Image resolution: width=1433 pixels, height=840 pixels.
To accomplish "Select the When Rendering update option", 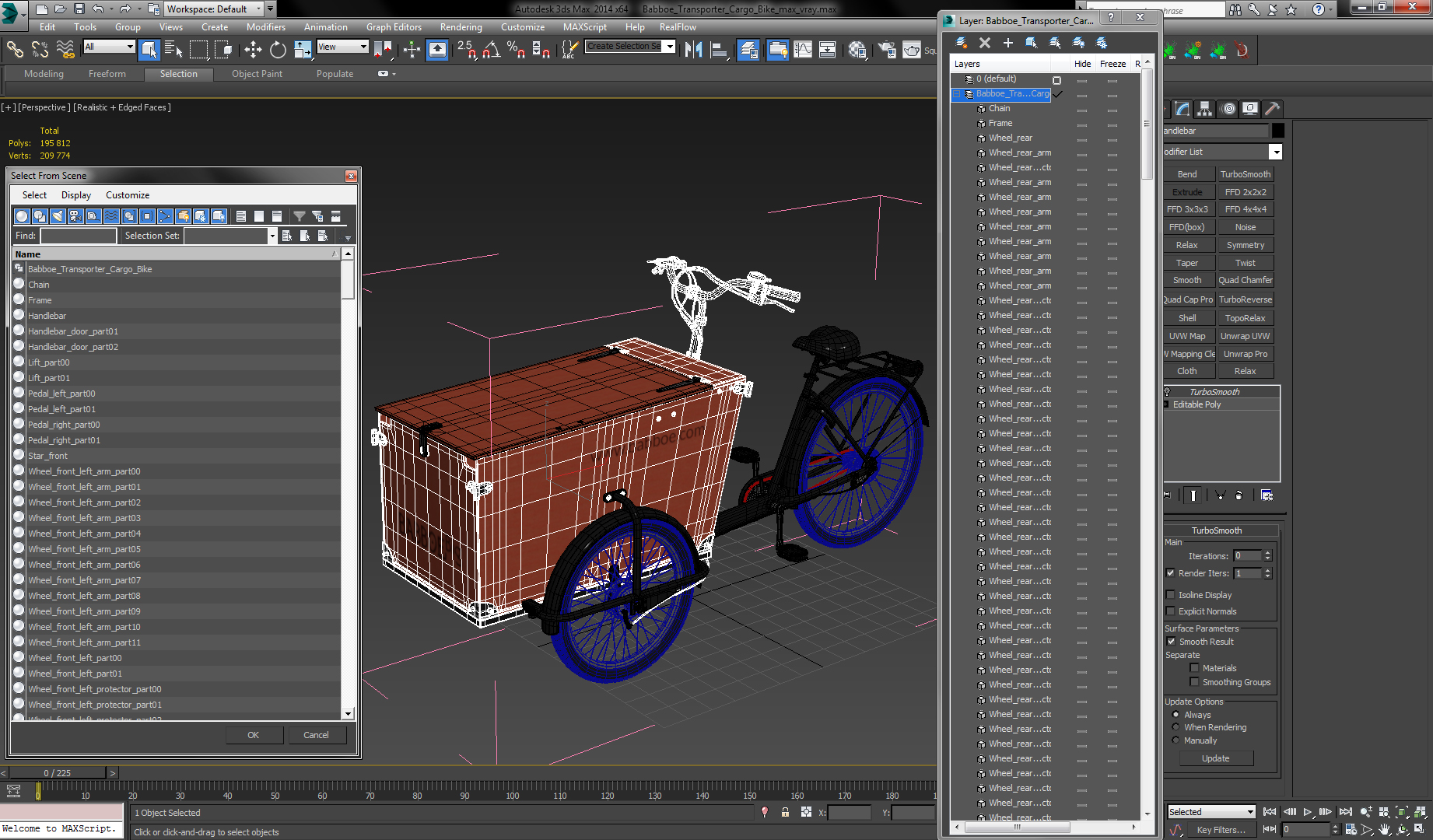I will click(1175, 727).
